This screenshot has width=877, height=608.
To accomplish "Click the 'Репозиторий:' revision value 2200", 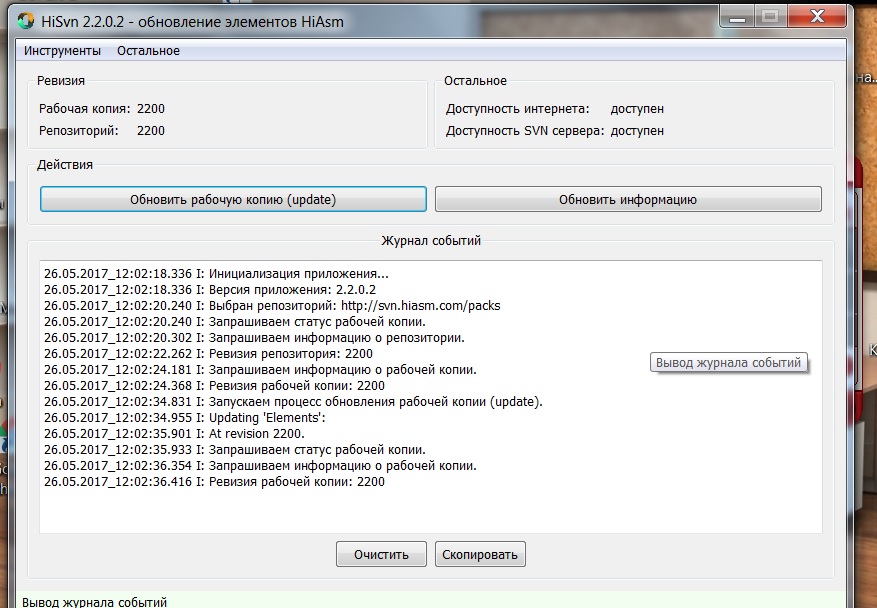I will coord(151,131).
